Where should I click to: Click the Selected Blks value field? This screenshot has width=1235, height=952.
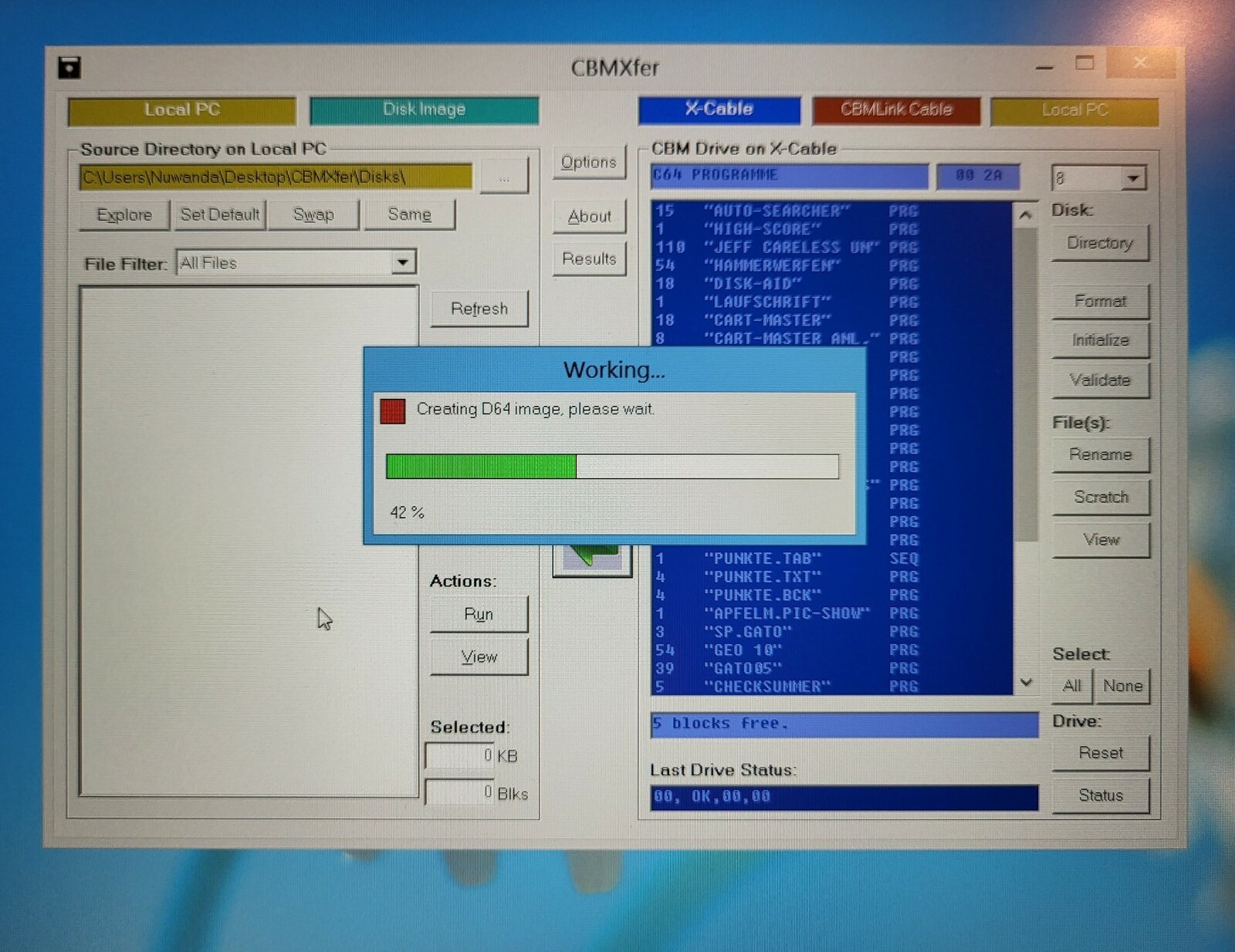[x=459, y=792]
